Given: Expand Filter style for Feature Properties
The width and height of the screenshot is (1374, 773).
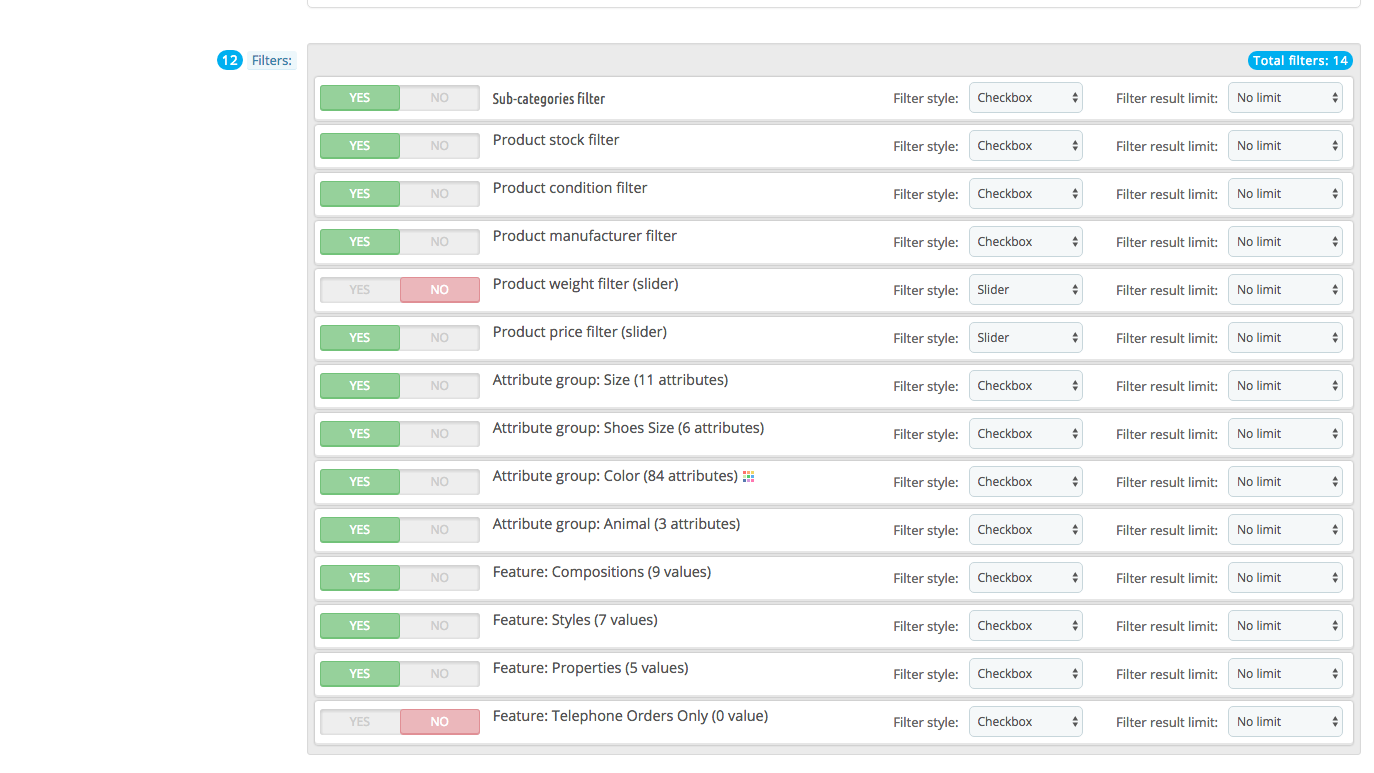Looking at the screenshot, I should [1026, 674].
